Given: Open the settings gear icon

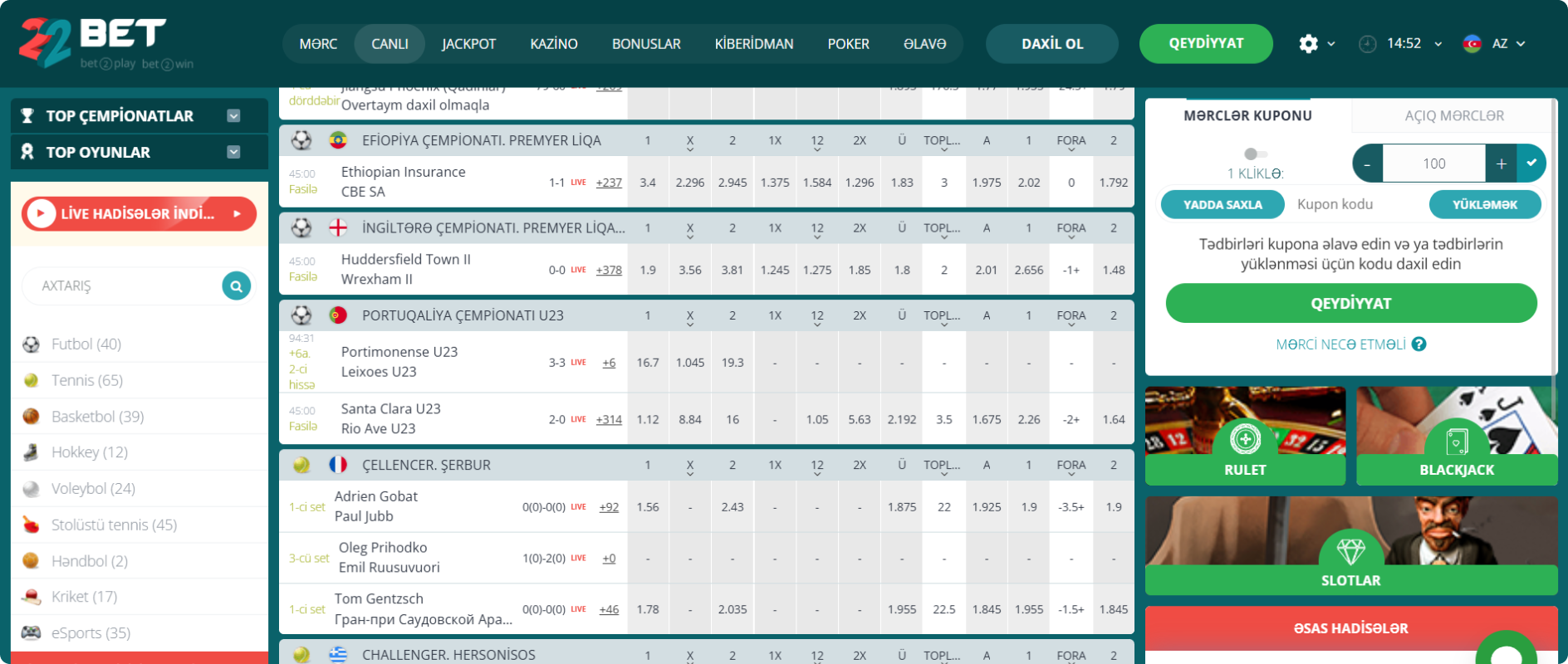Looking at the screenshot, I should 1308,43.
